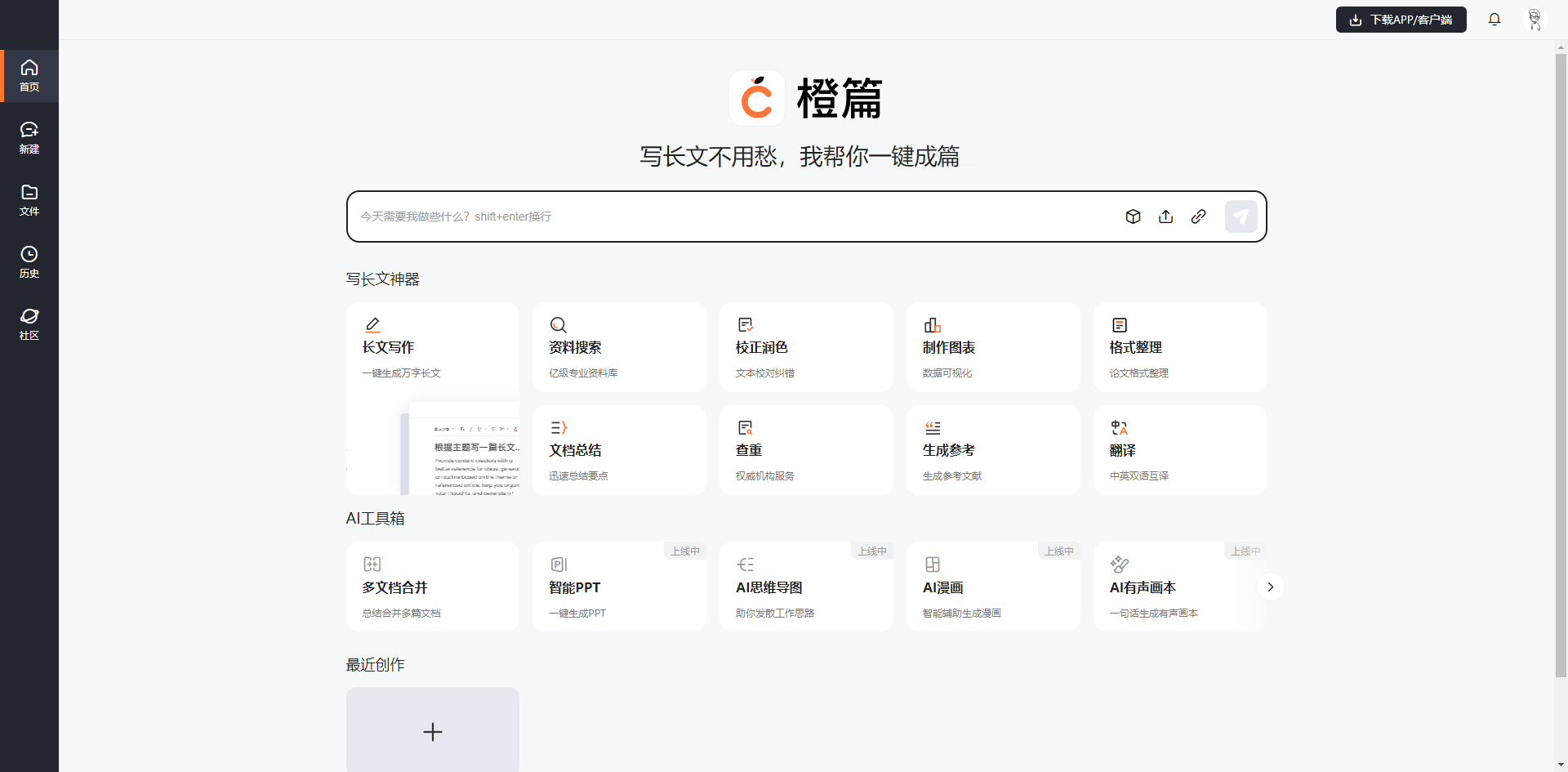Click the 资料搜索 magnifier icon
The height and width of the screenshot is (772, 1568).
(x=559, y=324)
